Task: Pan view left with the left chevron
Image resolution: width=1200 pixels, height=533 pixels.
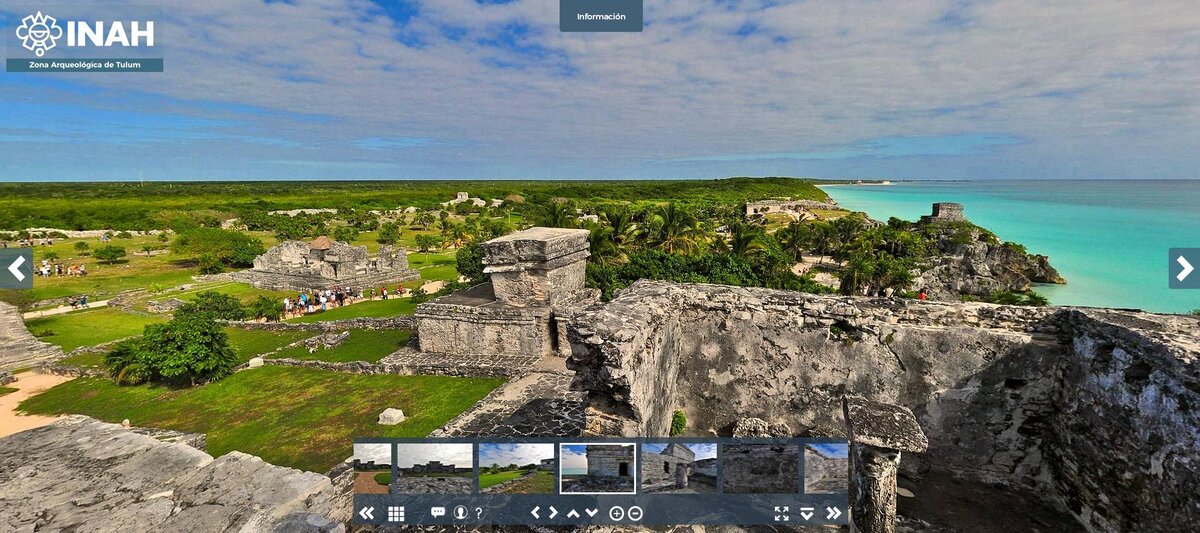Action: pos(535,513)
